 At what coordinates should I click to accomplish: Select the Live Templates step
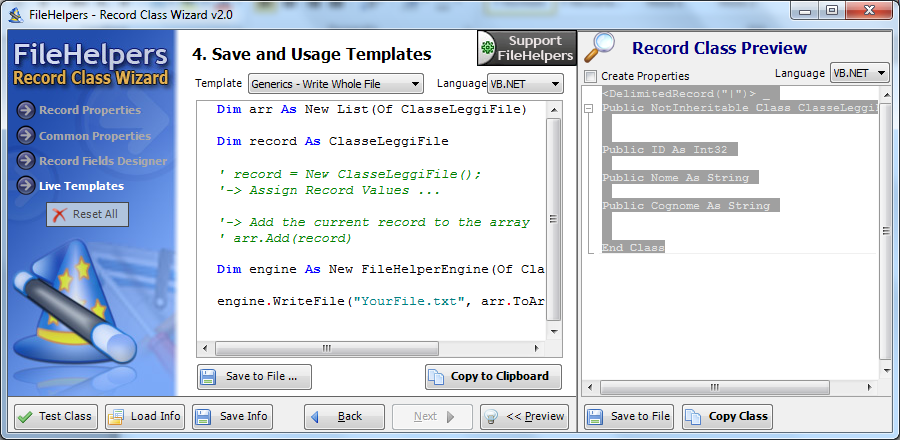pos(81,186)
